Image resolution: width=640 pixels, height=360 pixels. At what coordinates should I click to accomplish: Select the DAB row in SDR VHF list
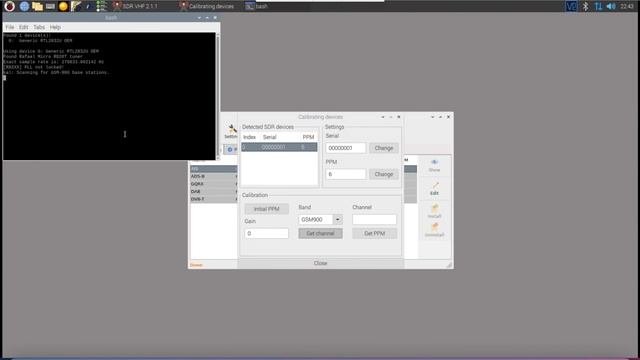(213, 191)
